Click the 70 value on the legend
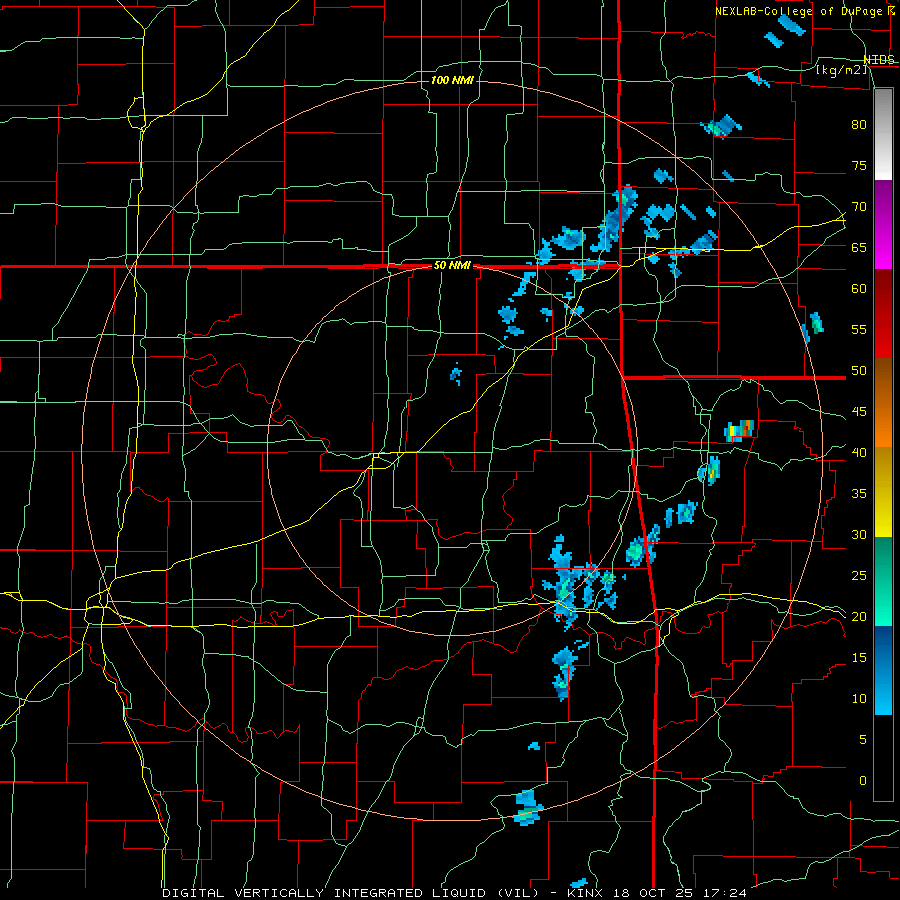 (859, 207)
